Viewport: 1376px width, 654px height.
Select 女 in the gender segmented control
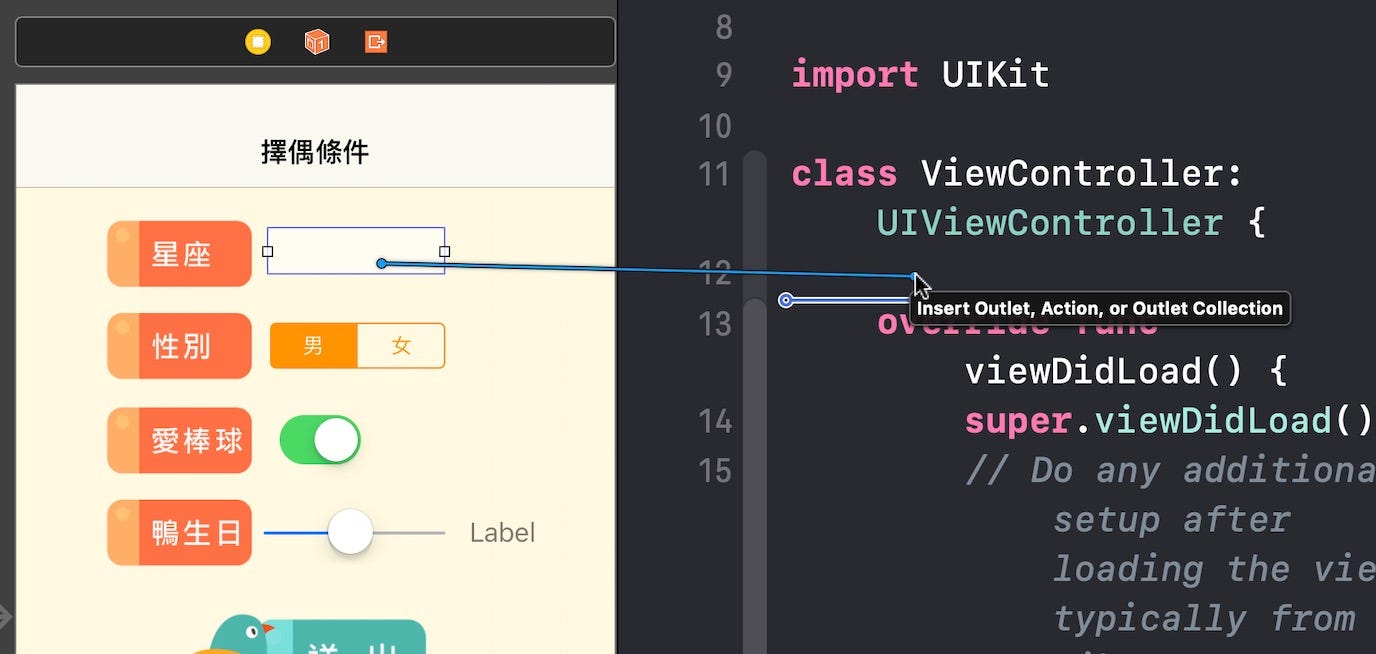[x=400, y=345]
